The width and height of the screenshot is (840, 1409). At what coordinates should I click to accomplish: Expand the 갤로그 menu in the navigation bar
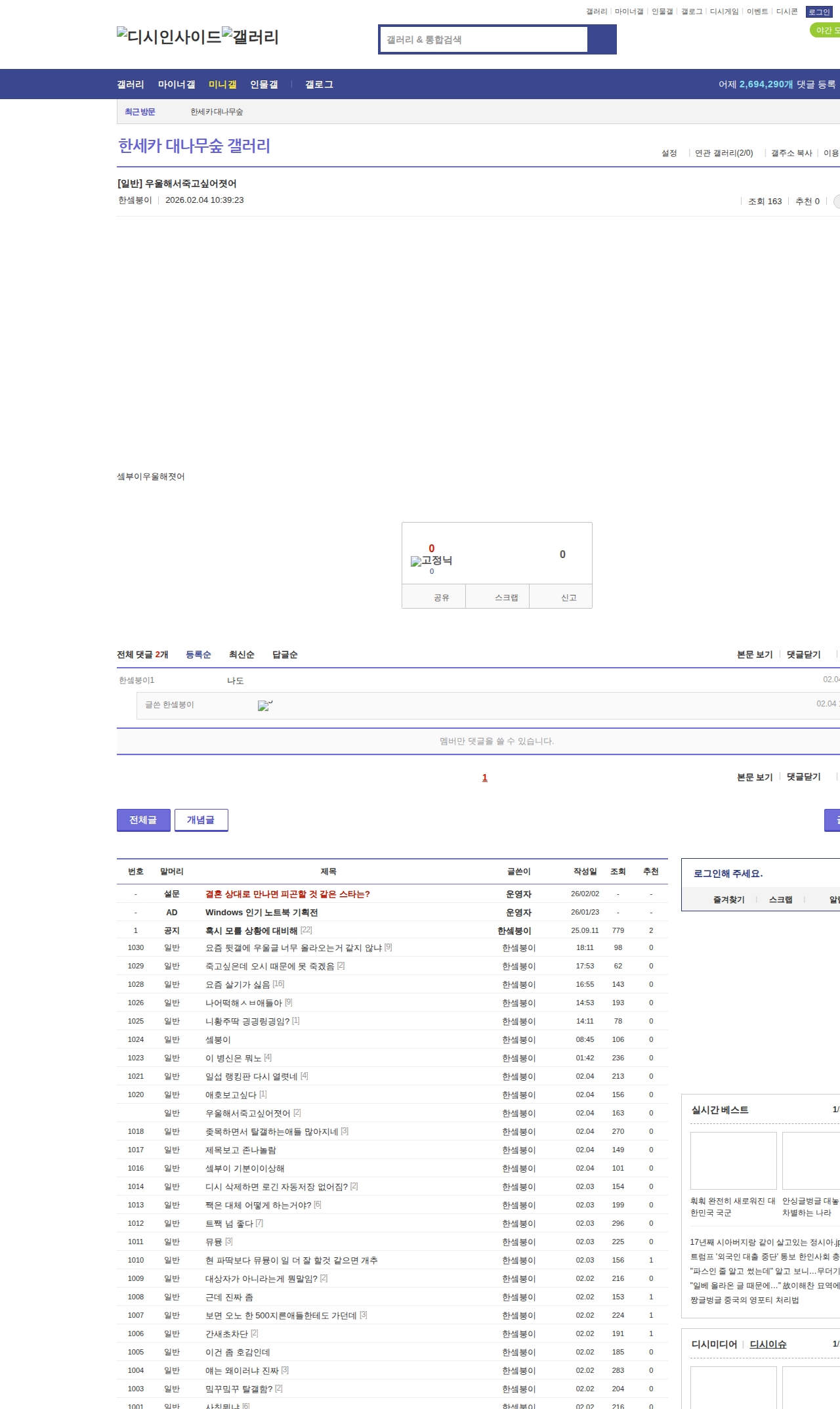click(319, 85)
